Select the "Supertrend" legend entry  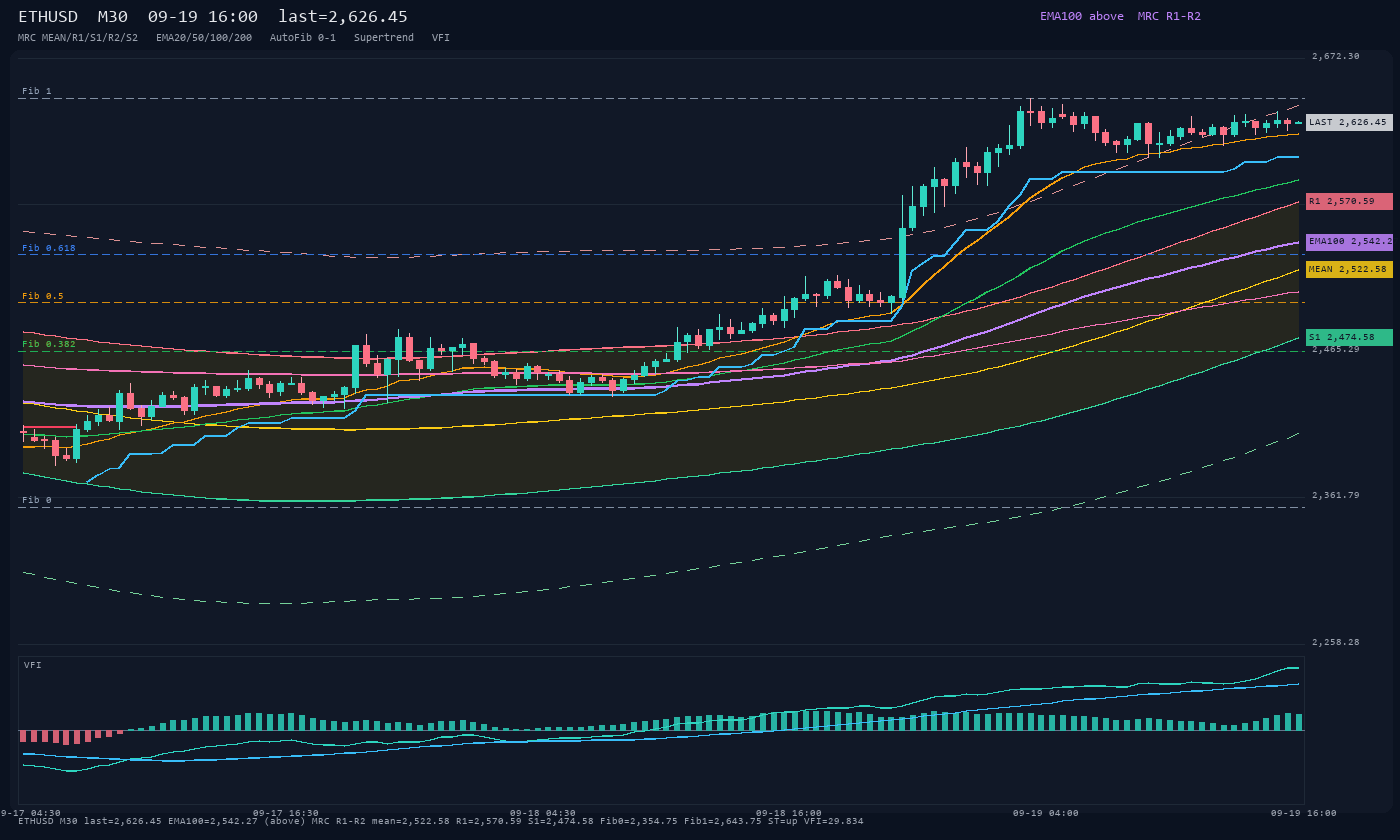click(x=384, y=37)
